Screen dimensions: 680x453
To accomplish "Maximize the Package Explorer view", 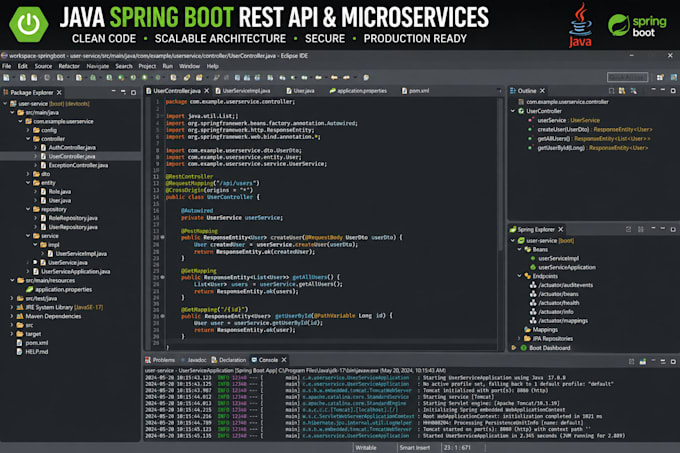I will 133,92.
